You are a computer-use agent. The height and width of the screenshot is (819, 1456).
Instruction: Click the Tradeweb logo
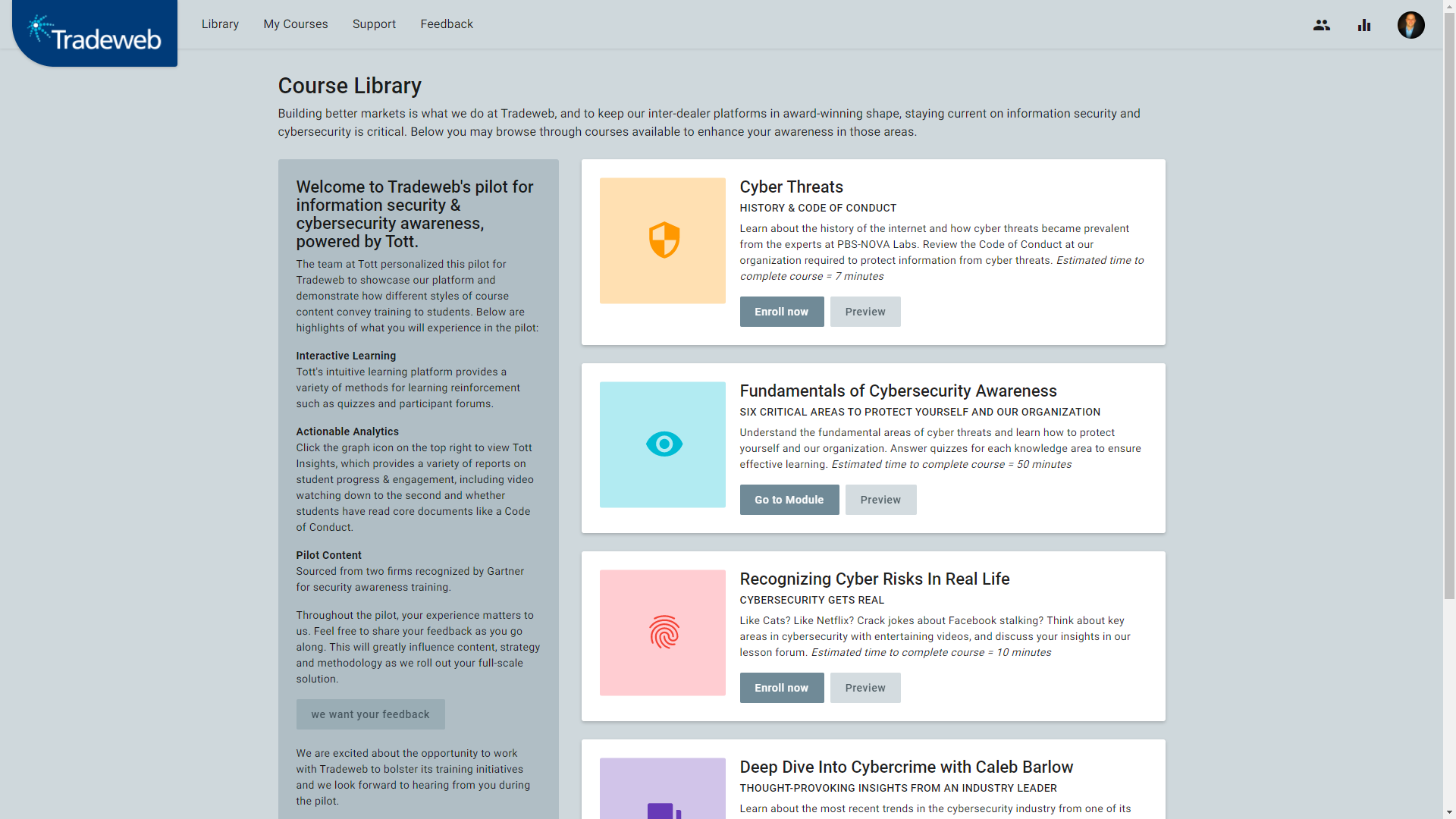pos(95,34)
